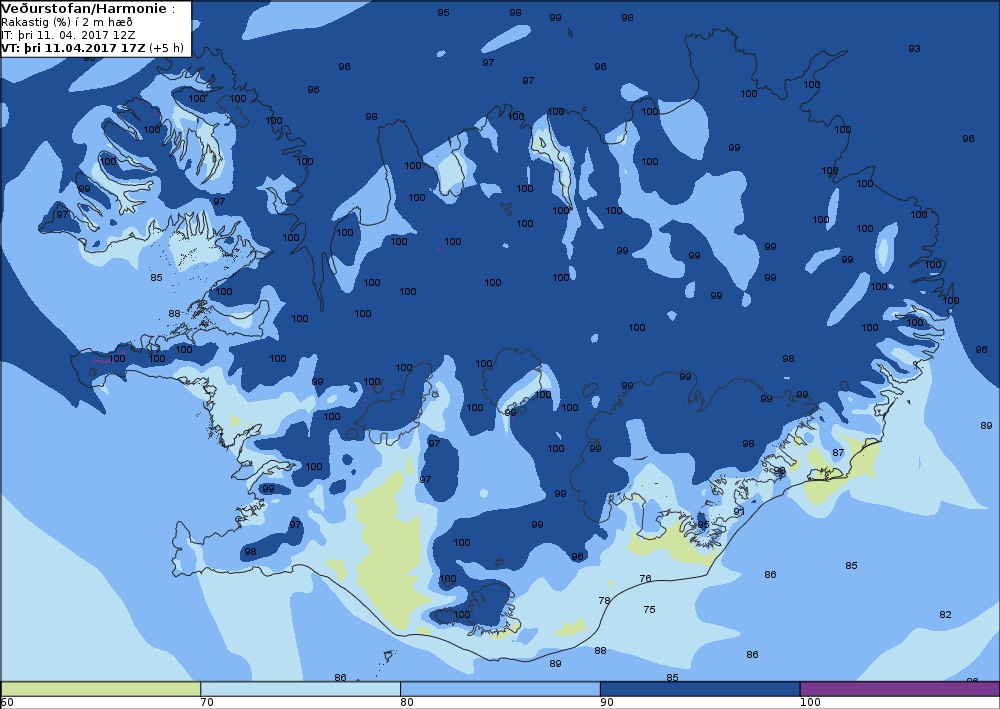Click the yellow-green 60–70 legend swatch
The image size is (1000, 709).
(100, 689)
